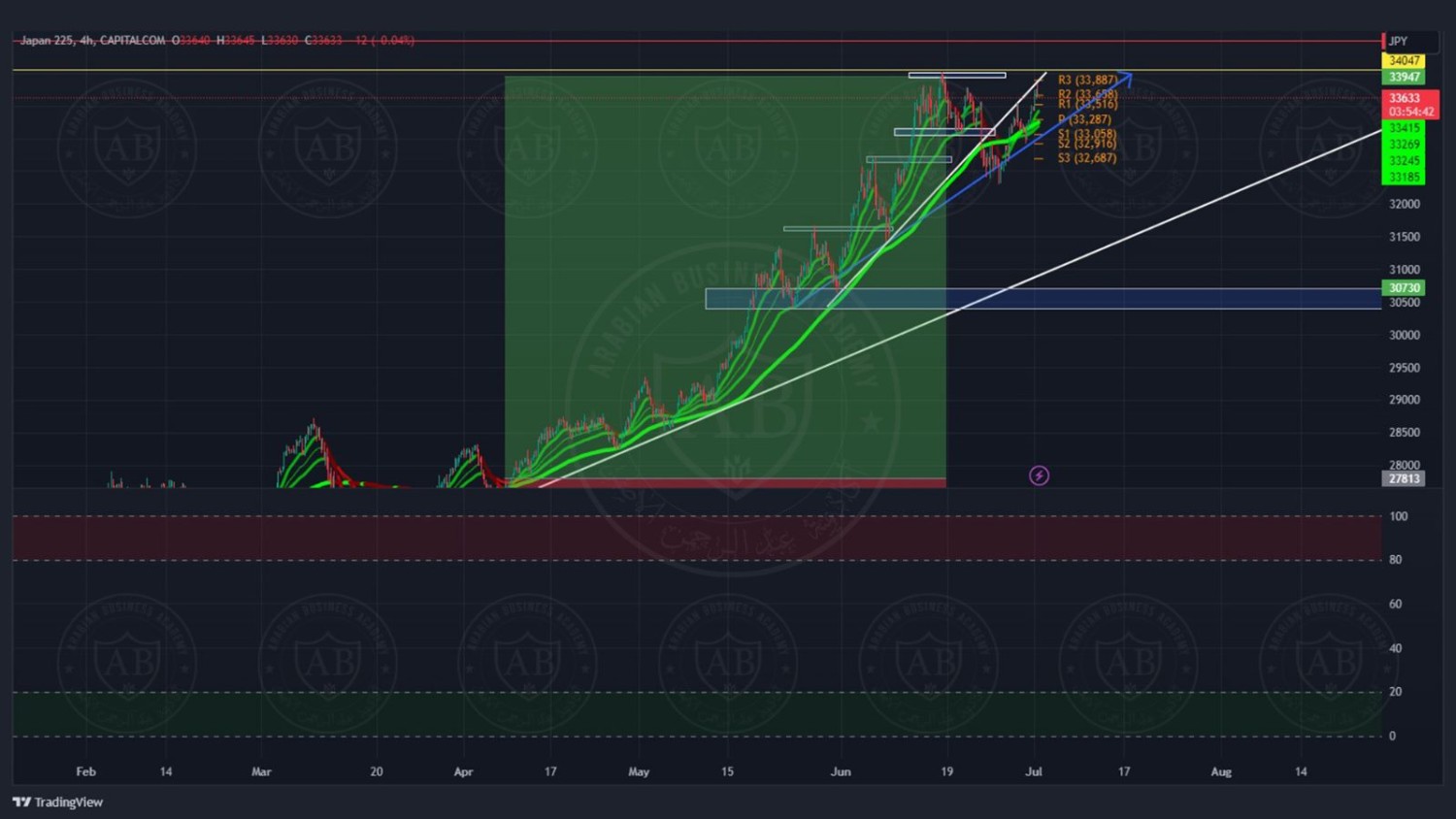Click the open value O33640 in legend
Screen dimensions: 1456x819
click(x=190, y=41)
